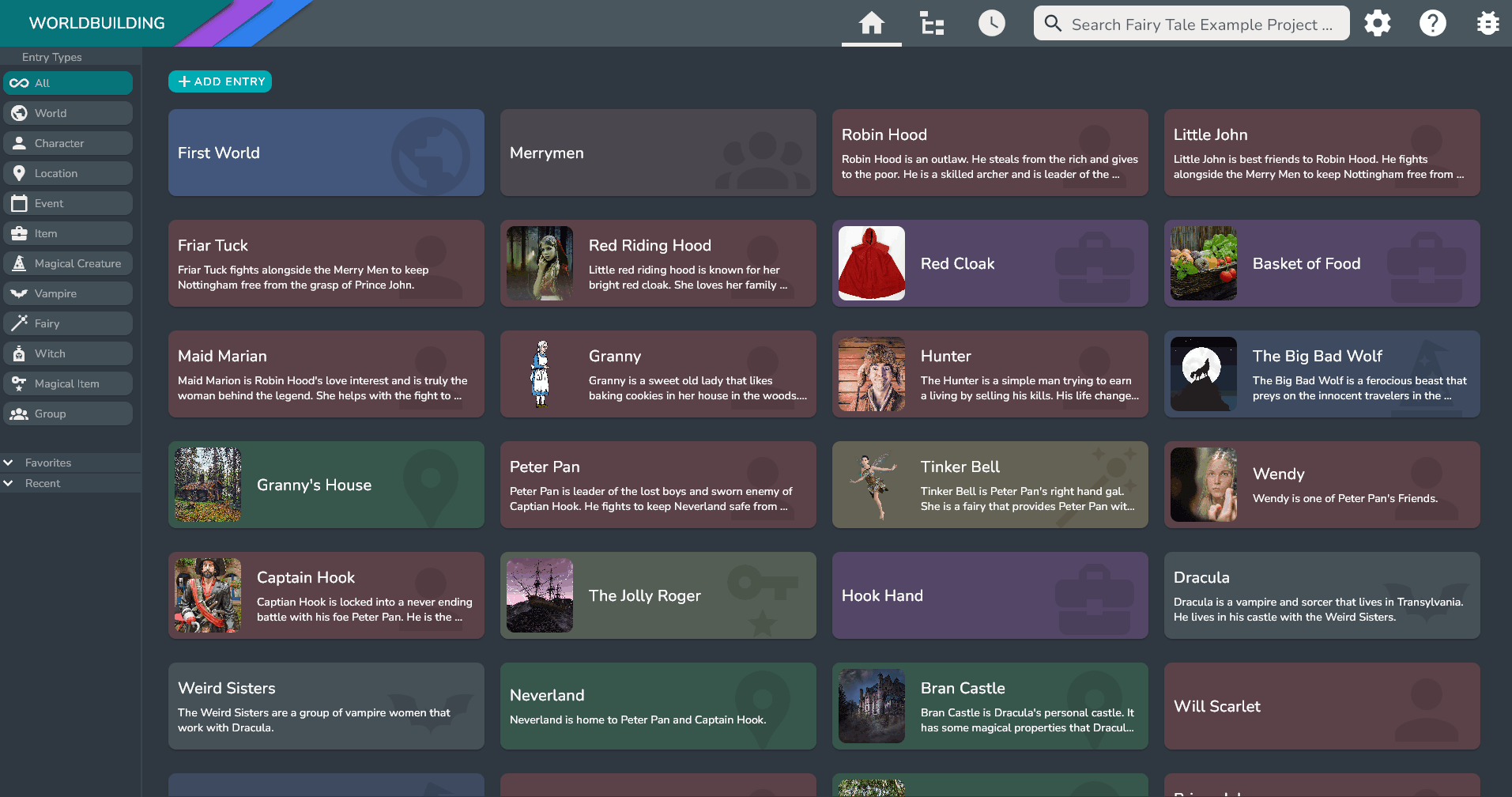This screenshot has height=797, width=1512.
Task: Click the Character person icon in sidebar
Action: click(19, 143)
